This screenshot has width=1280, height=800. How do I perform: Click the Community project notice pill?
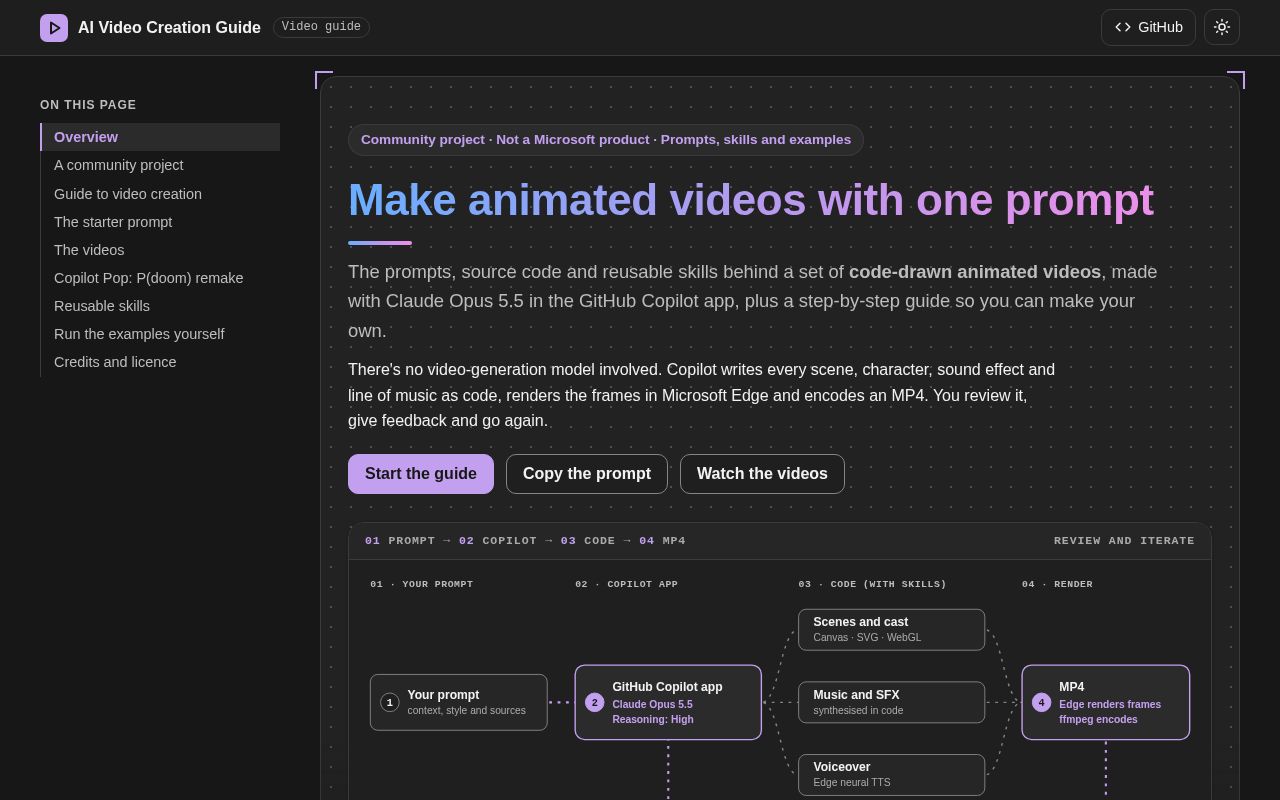coord(606,140)
